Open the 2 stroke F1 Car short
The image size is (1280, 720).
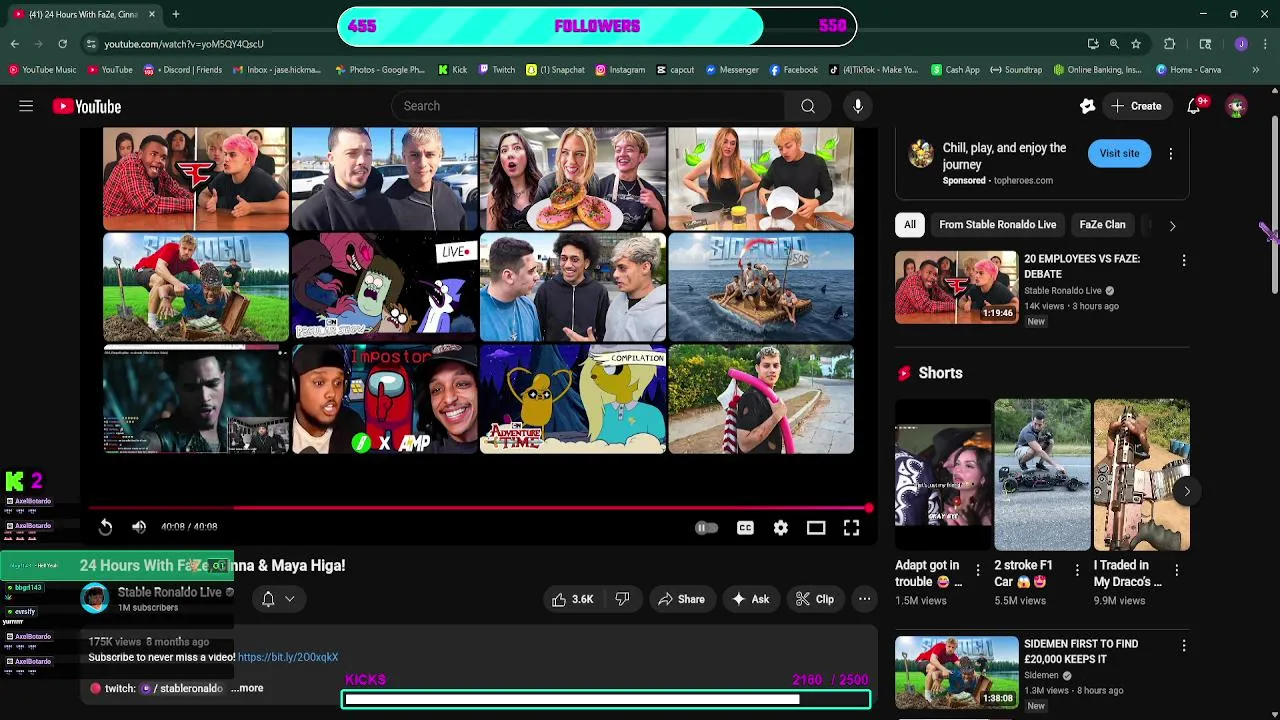[x=1042, y=475]
